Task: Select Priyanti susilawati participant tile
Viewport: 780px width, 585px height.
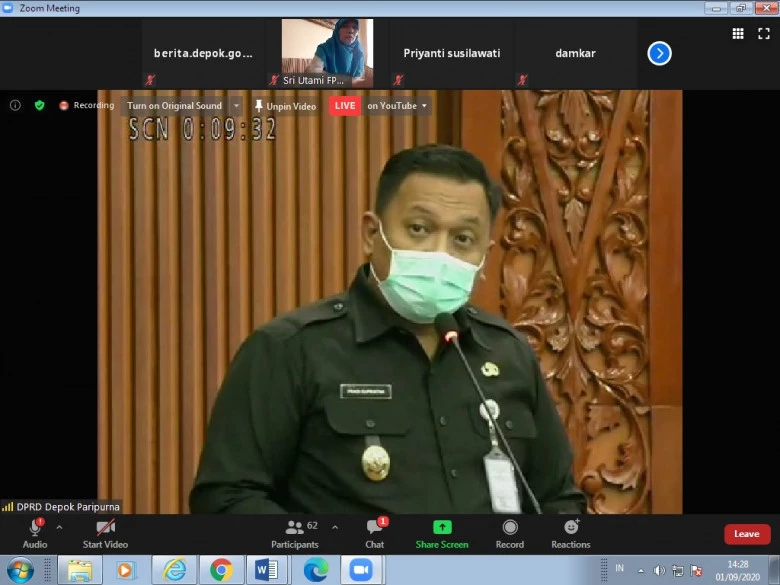Action: pos(452,53)
